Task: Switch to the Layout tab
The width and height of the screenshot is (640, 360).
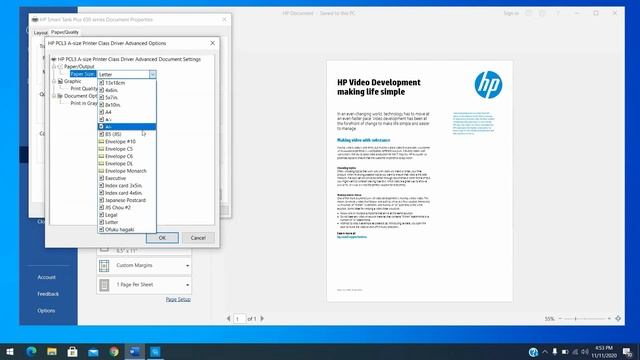Action: [40, 33]
